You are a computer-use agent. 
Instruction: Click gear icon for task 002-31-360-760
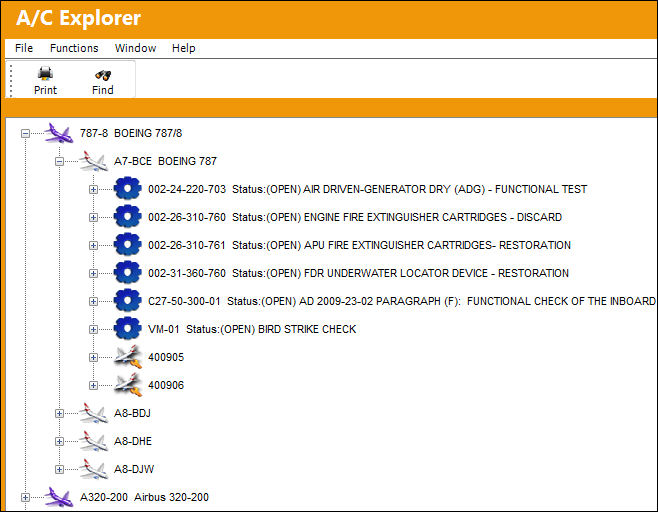point(128,273)
